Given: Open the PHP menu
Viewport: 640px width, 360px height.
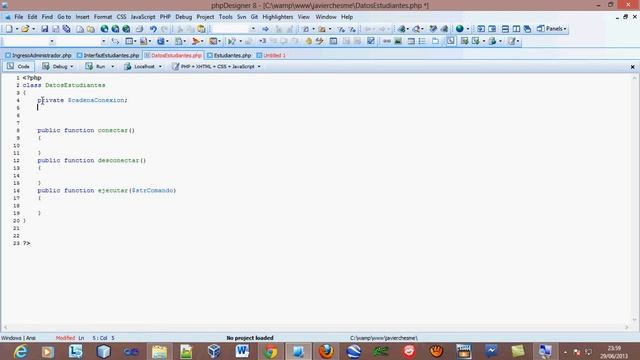Looking at the screenshot, I should 165,17.
